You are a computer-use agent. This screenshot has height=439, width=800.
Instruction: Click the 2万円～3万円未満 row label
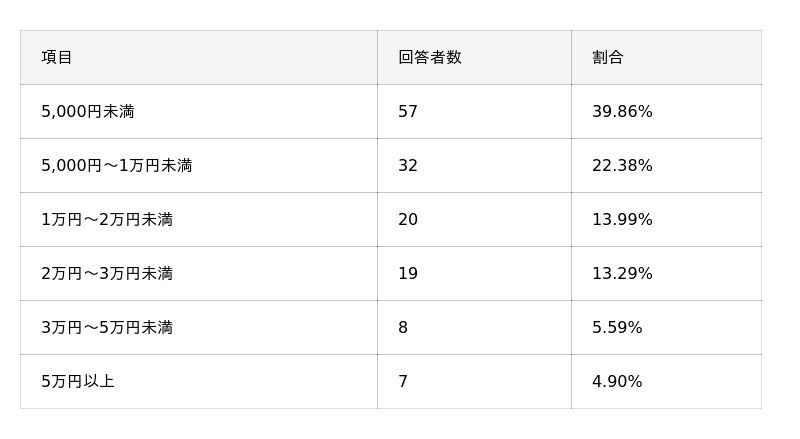pyautogui.click(x=107, y=274)
